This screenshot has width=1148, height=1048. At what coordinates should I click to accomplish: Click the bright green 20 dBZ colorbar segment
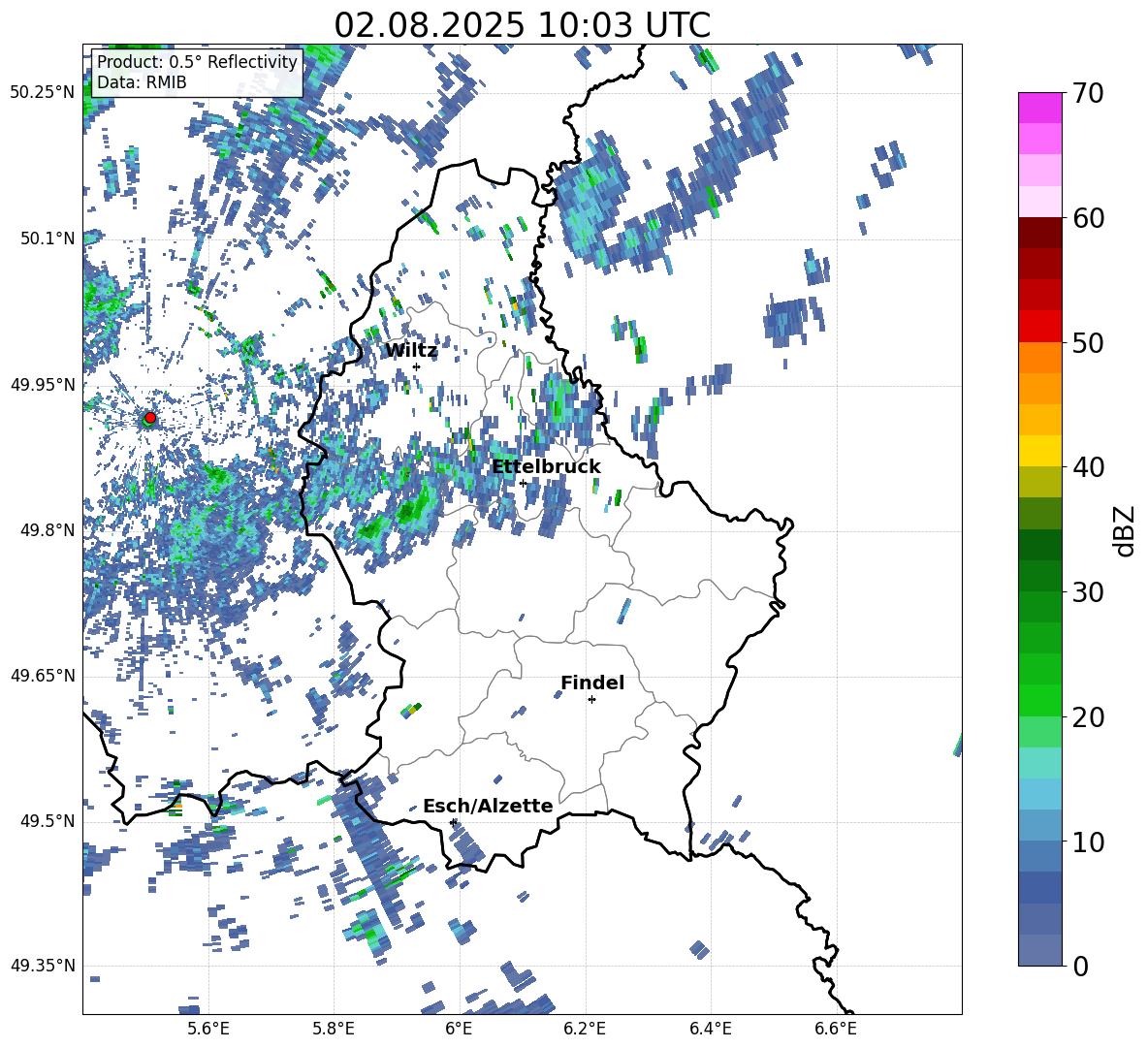pyautogui.click(x=1039, y=700)
